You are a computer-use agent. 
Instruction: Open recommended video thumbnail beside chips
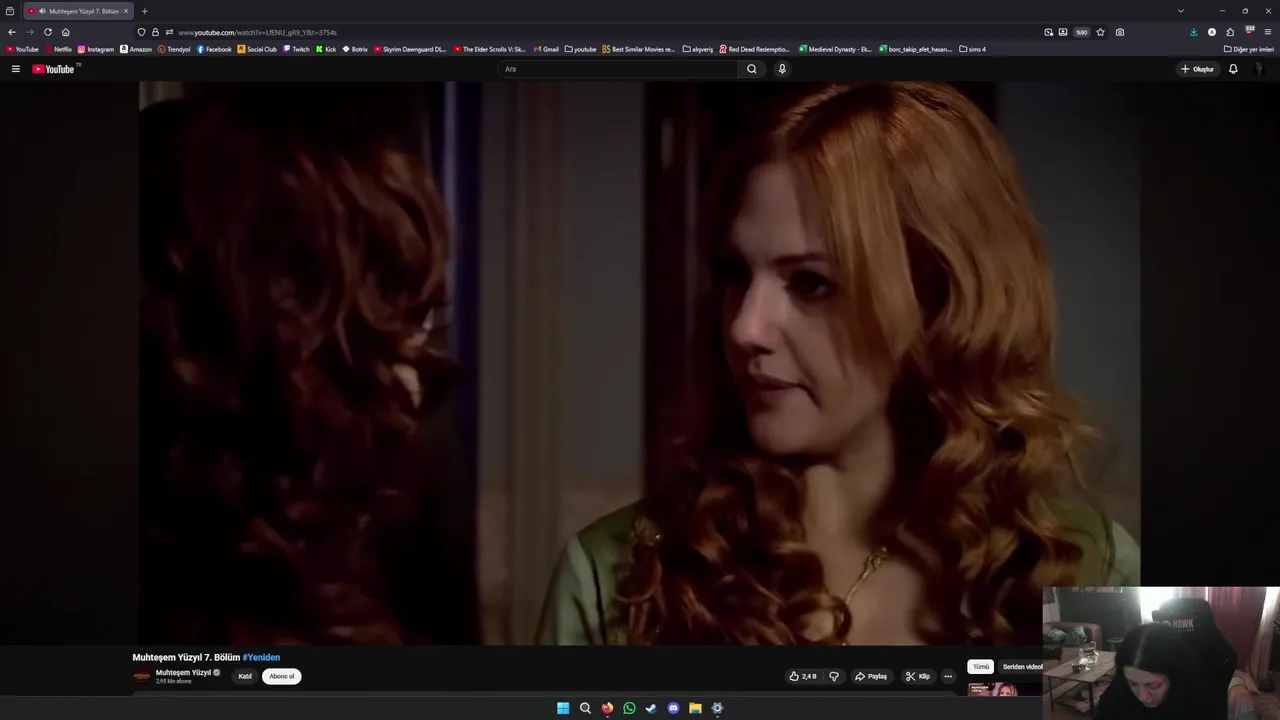[x=1004, y=689]
